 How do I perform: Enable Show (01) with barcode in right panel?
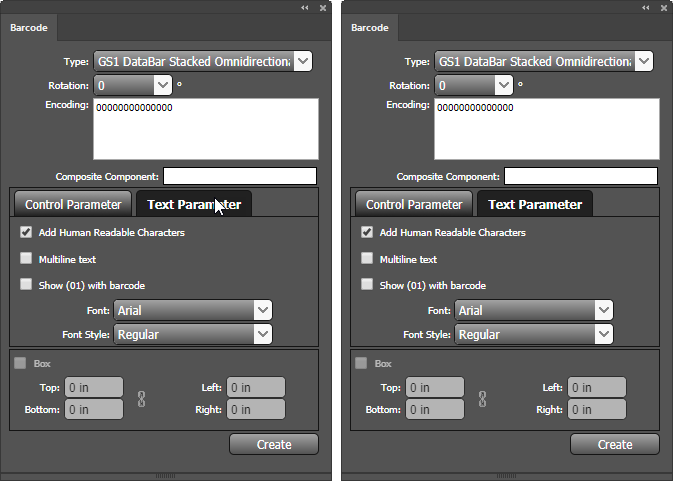(367, 285)
